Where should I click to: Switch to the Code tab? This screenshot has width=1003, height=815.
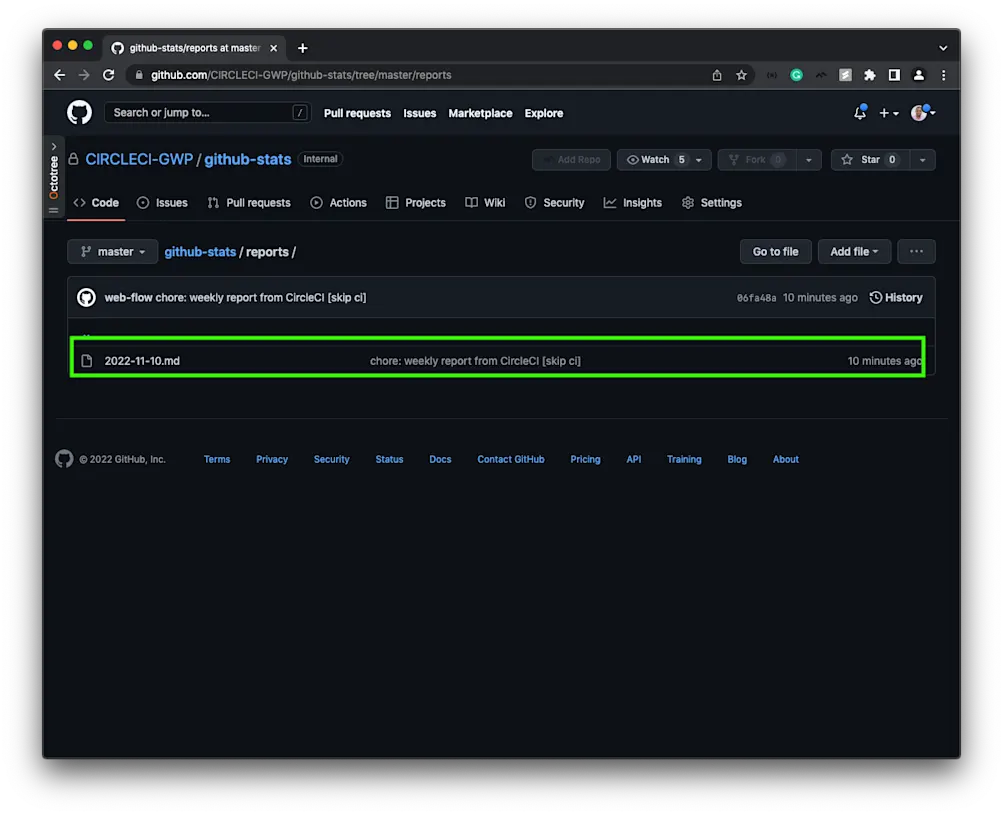(96, 203)
